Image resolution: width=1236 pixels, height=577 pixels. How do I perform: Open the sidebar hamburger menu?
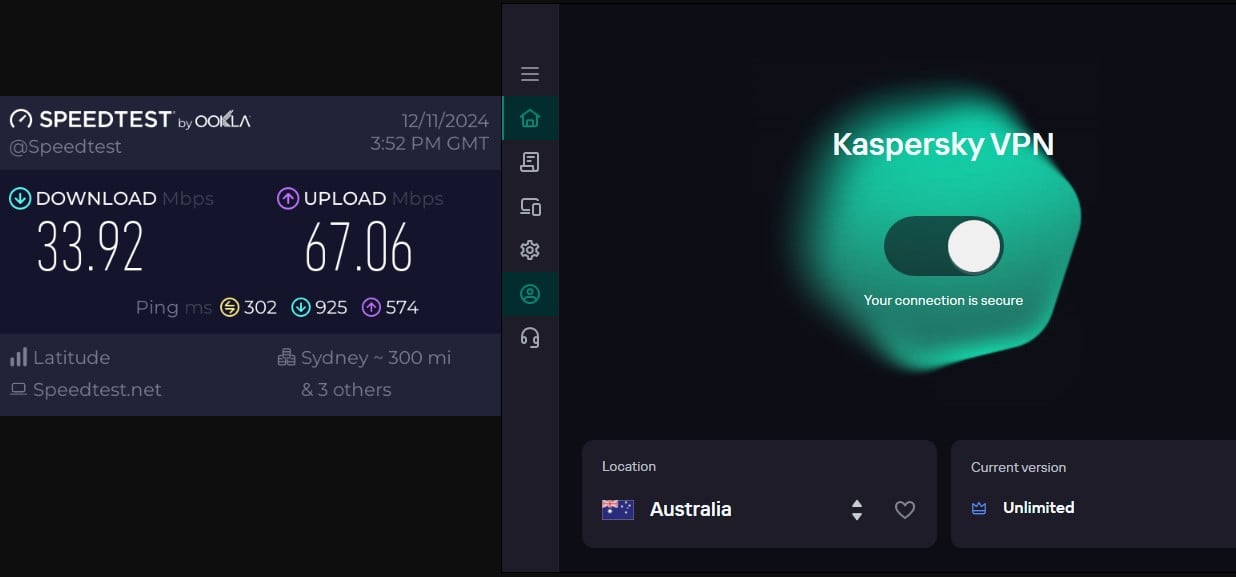pyautogui.click(x=529, y=73)
